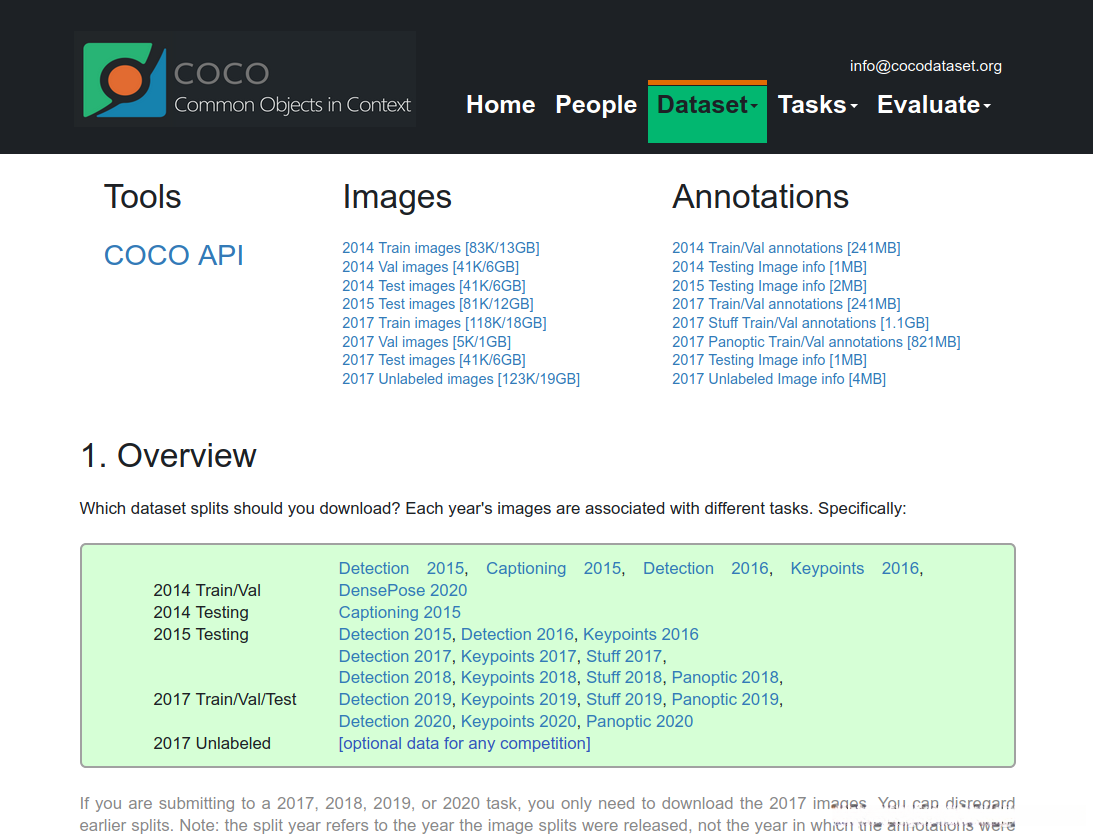The width and height of the screenshot is (1093, 838).
Task: Open Detection 2016 link in 2015 Testing row
Action: [x=517, y=634]
